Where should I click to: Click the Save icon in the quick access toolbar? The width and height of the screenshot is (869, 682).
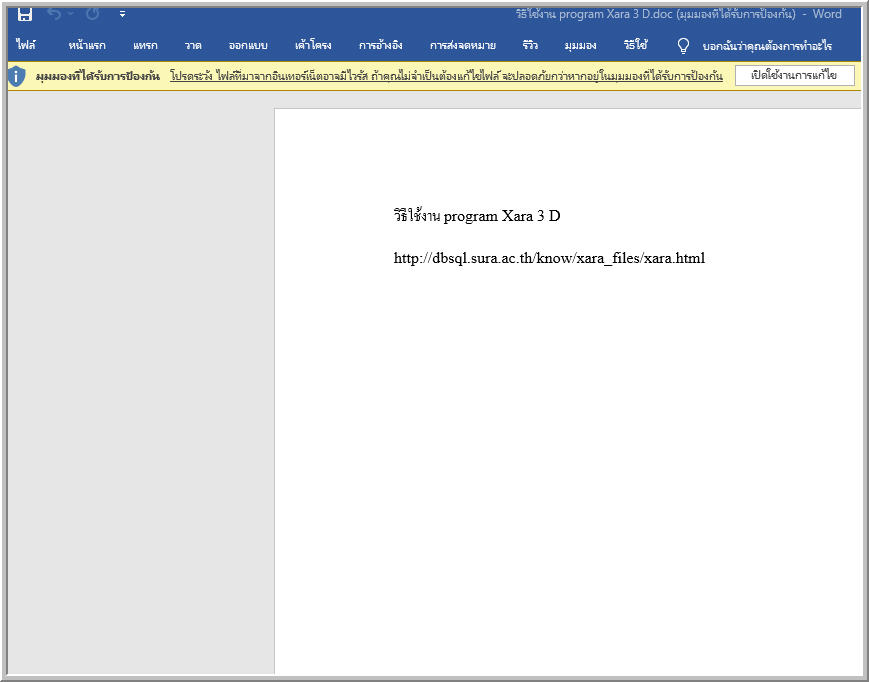[25, 14]
